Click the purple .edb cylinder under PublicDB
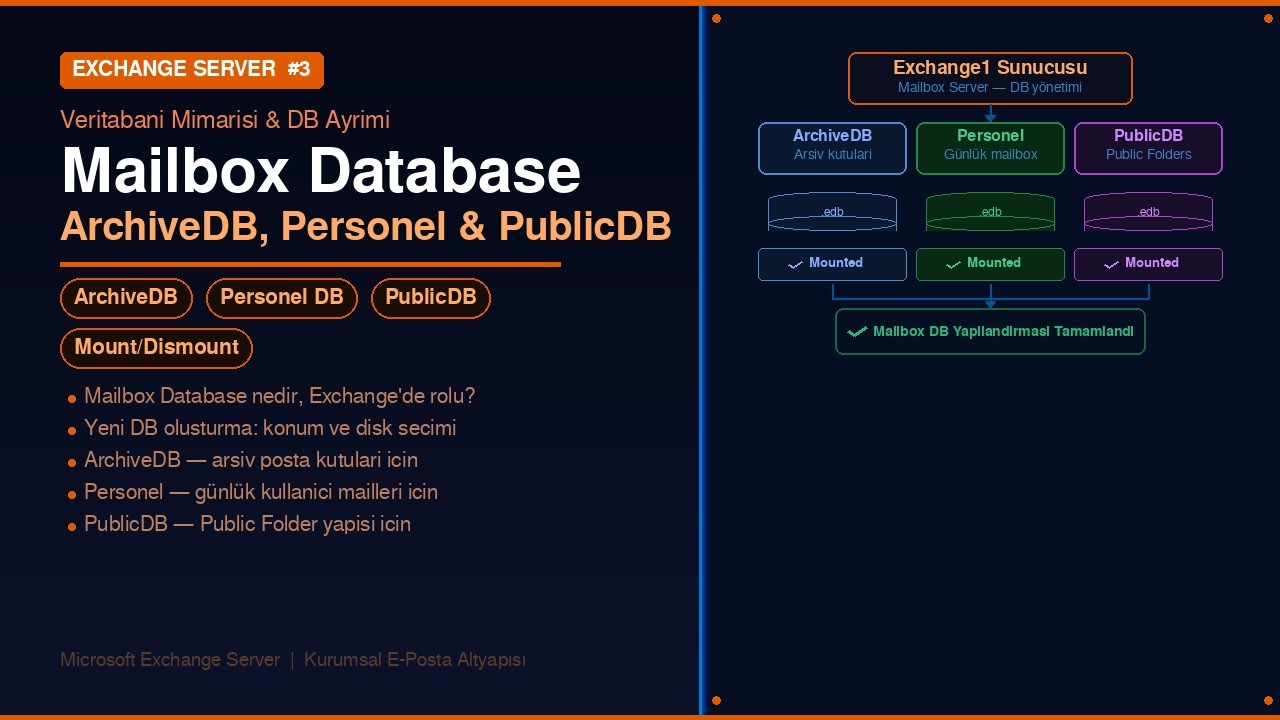This screenshot has height=720, width=1280. click(1148, 212)
